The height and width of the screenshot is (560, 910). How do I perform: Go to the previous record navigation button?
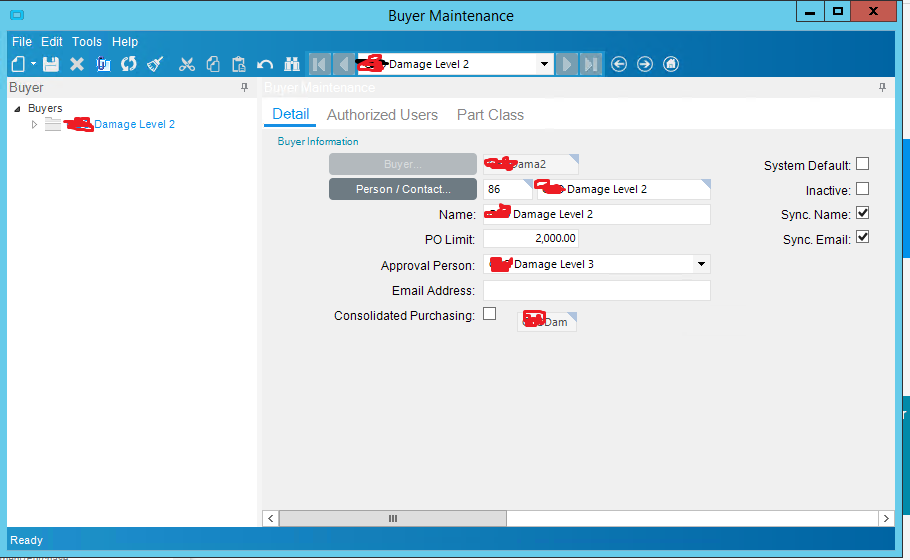344,64
